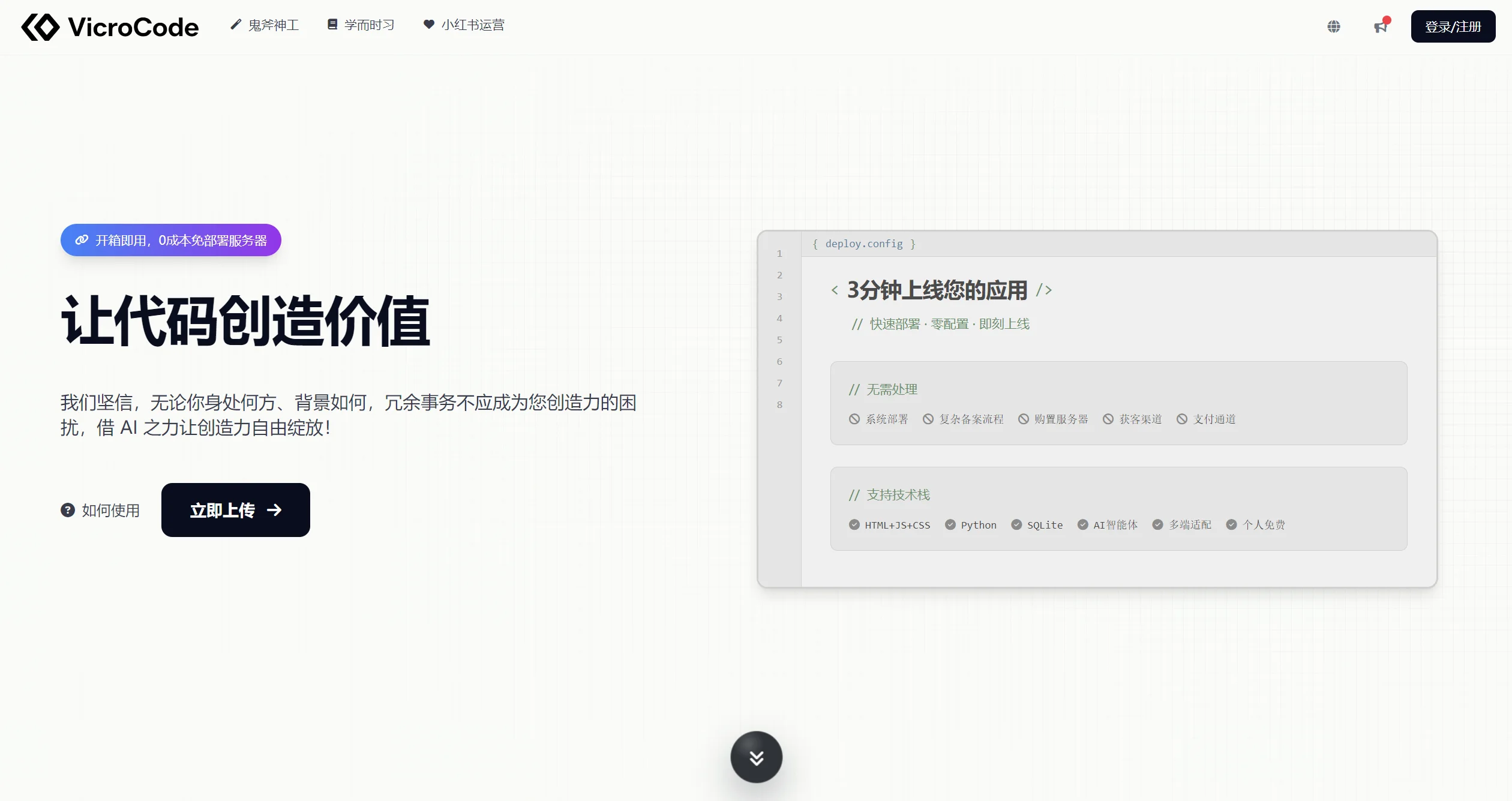
Task: Click the check icon beside Python
Action: point(950,524)
